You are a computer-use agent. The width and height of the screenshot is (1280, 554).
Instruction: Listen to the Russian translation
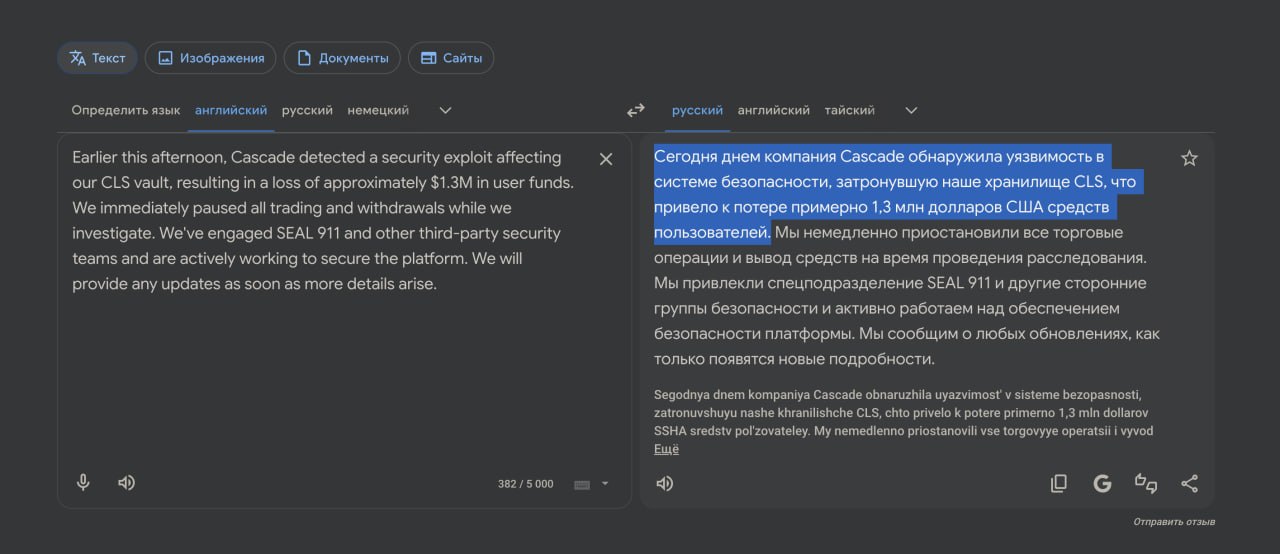click(x=664, y=484)
